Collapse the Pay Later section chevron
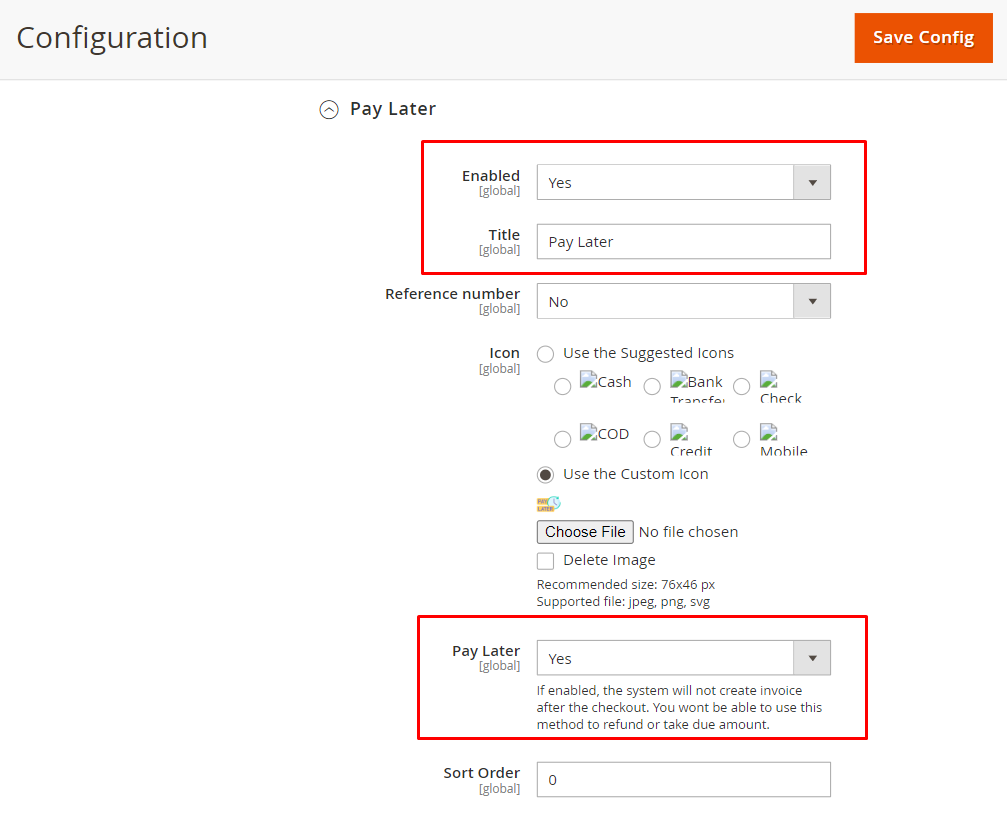 click(x=329, y=110)
